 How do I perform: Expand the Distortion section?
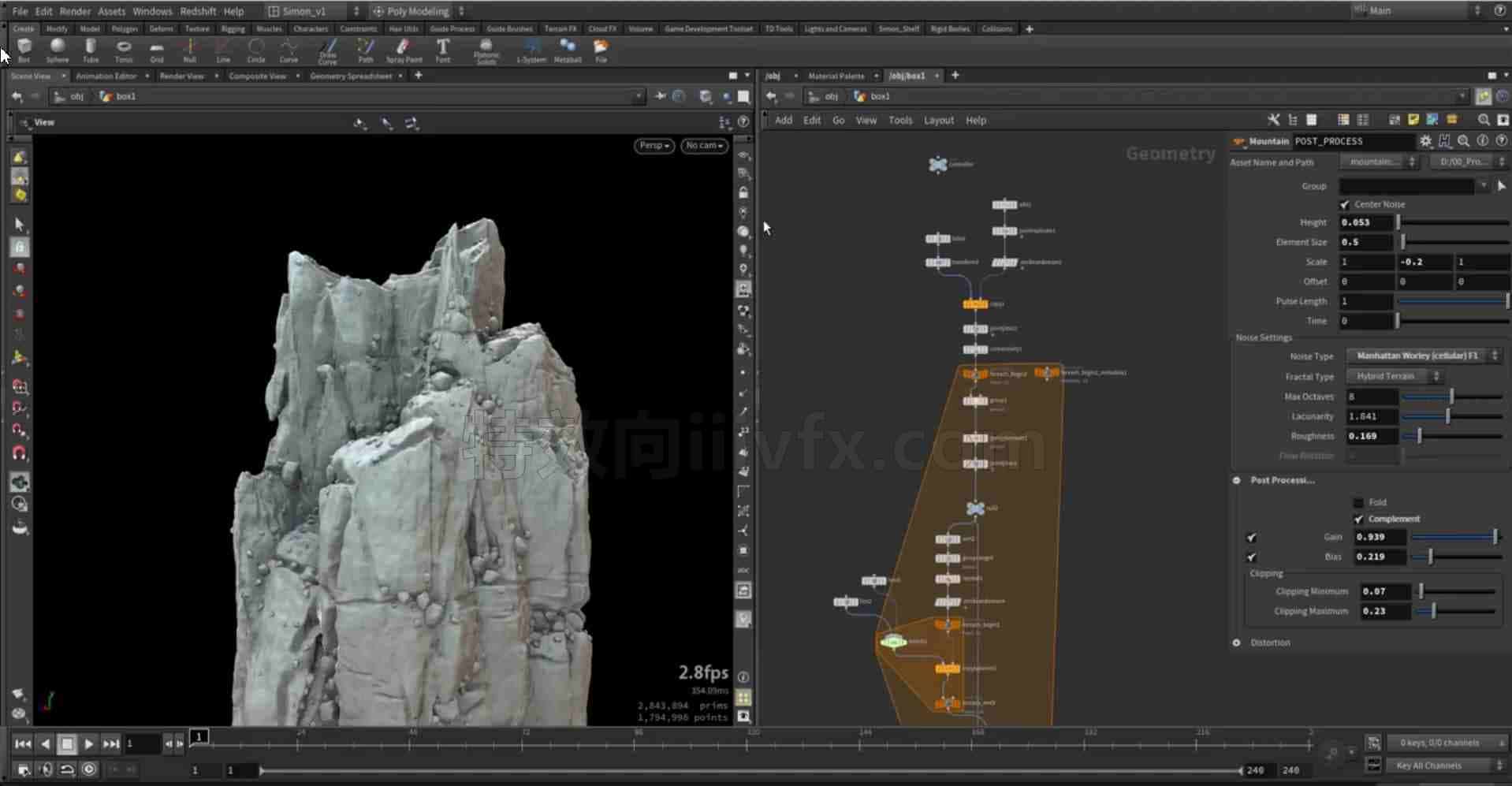click(1236, 643)
